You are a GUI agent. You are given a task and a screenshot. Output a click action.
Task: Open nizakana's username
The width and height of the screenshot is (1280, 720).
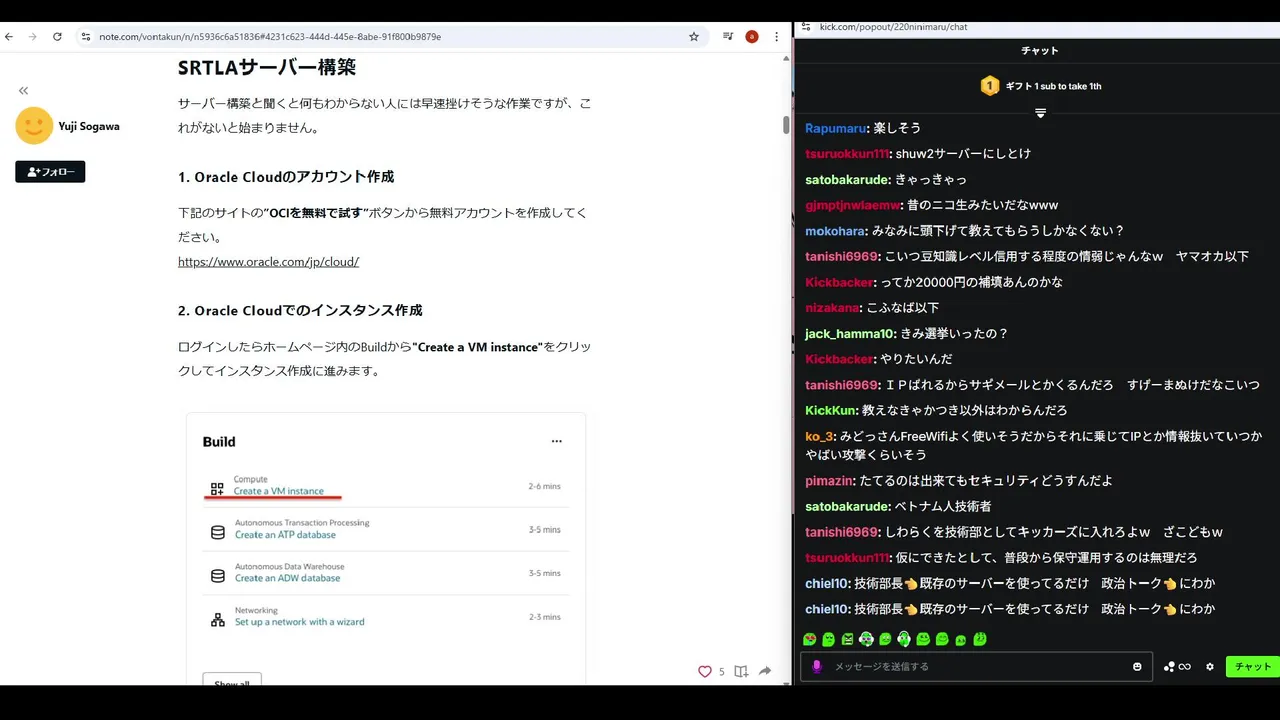pos(833,308)
